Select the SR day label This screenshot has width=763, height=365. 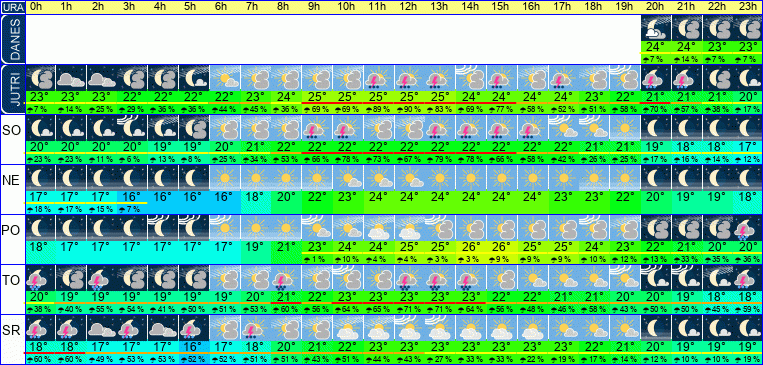pyautogui.click(x=12, y=331)
